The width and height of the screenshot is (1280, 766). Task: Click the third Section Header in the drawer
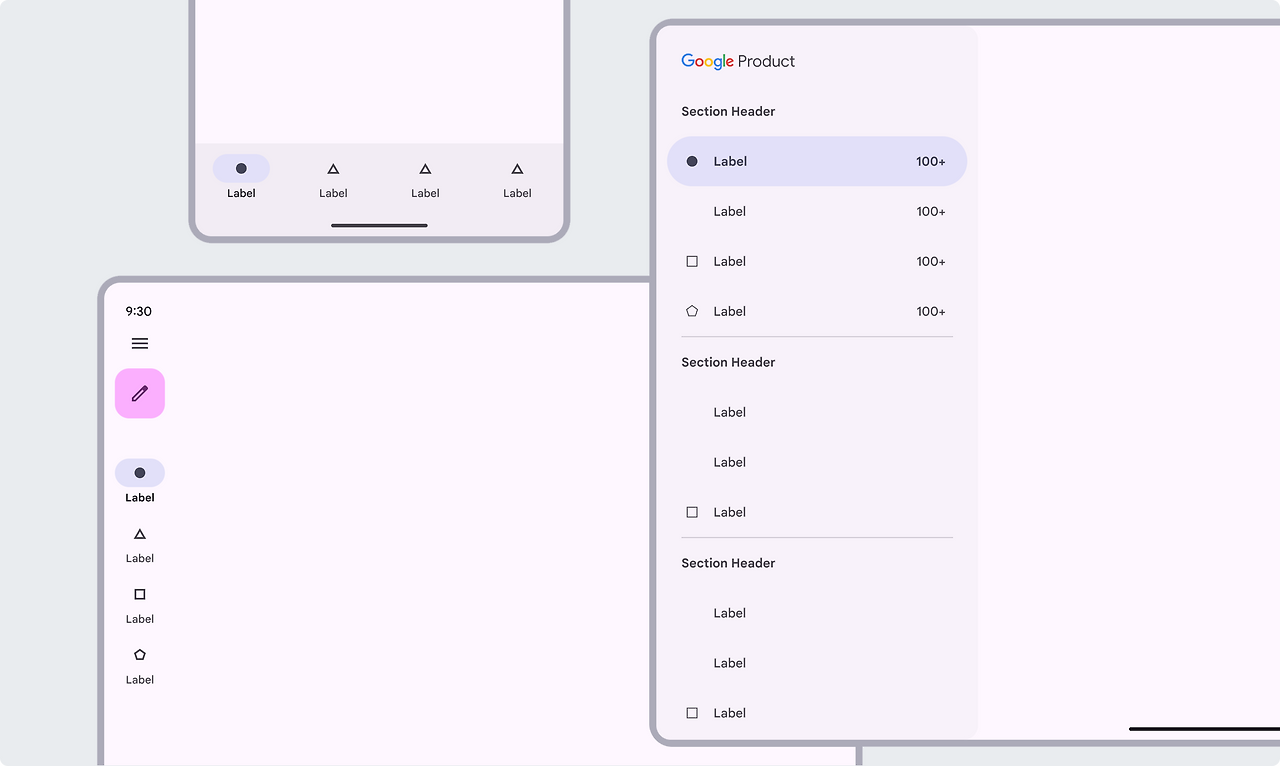pyautogui.click(x=728, y=563)
